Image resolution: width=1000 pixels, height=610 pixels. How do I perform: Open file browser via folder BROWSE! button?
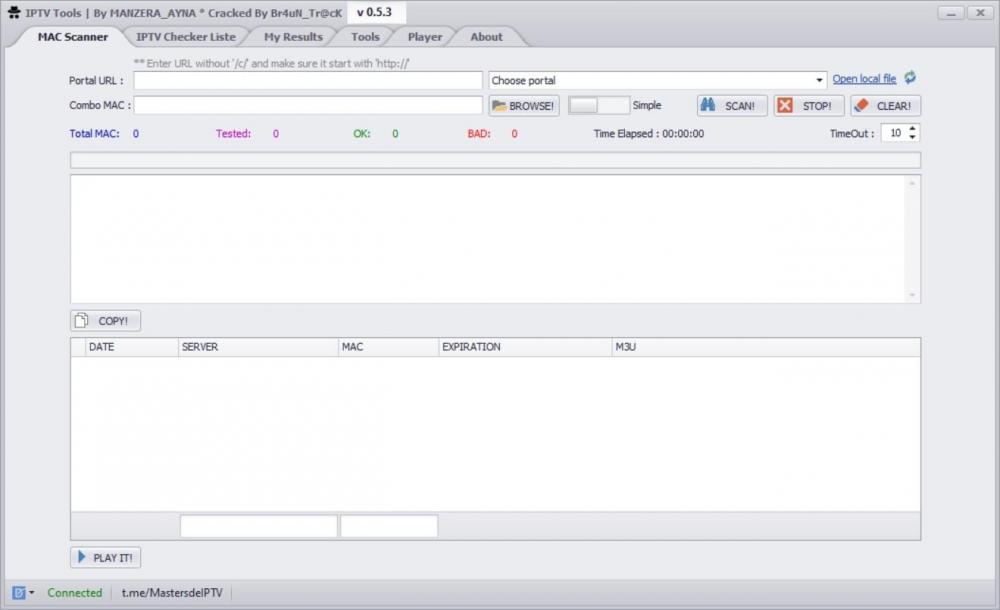click(523, 106)
